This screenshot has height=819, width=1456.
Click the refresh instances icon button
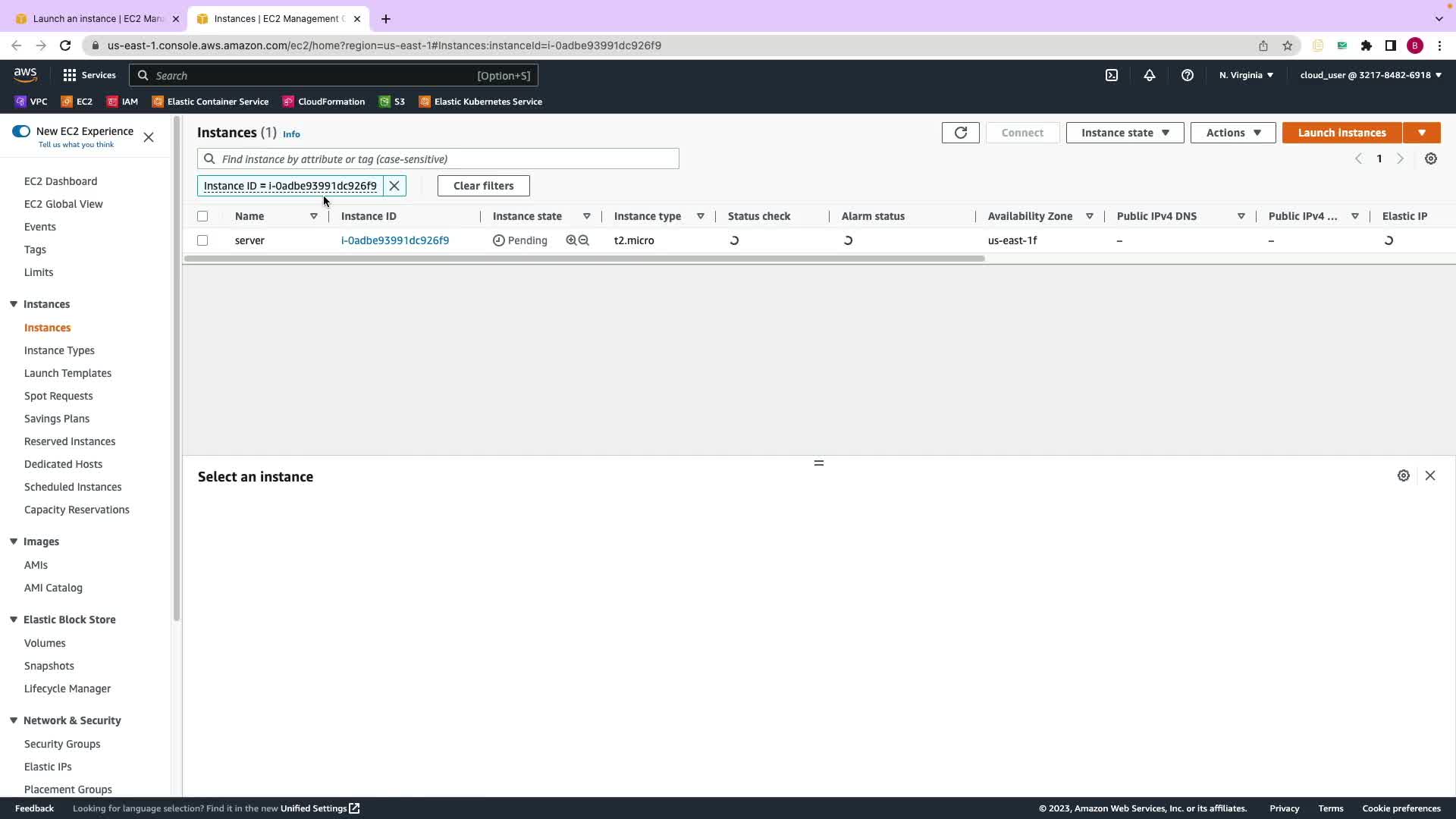[960, 133]
